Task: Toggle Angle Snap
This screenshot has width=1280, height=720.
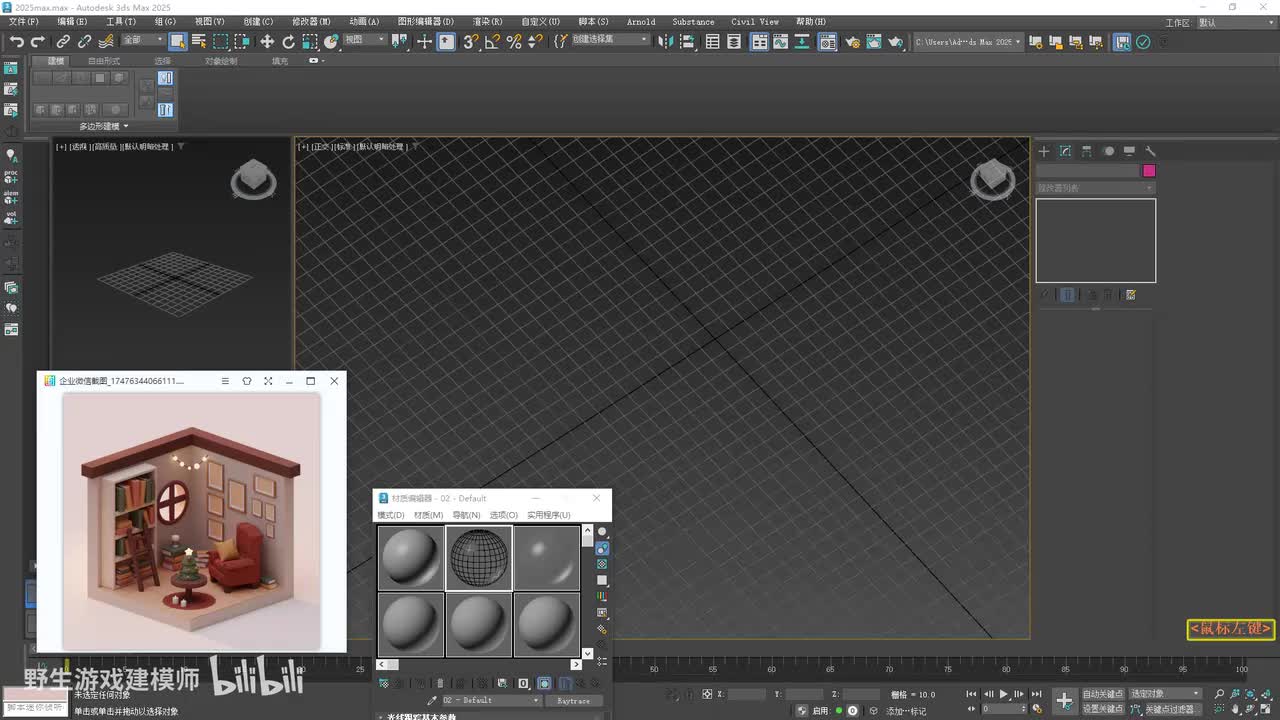Action: (x=492, y=42)
